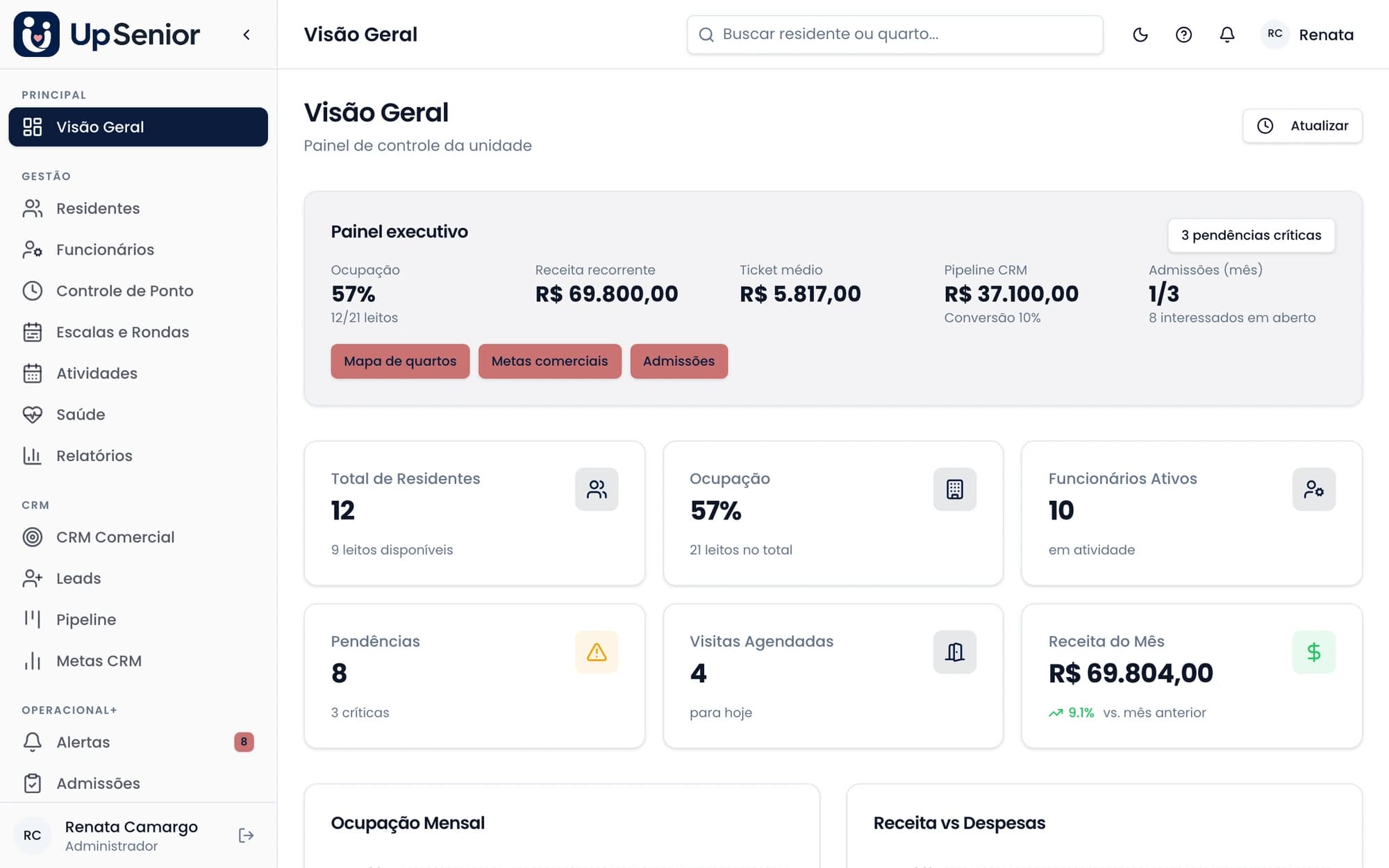
Task: Open Visão Geral in sidebar
Action: (x=138, y=127)
